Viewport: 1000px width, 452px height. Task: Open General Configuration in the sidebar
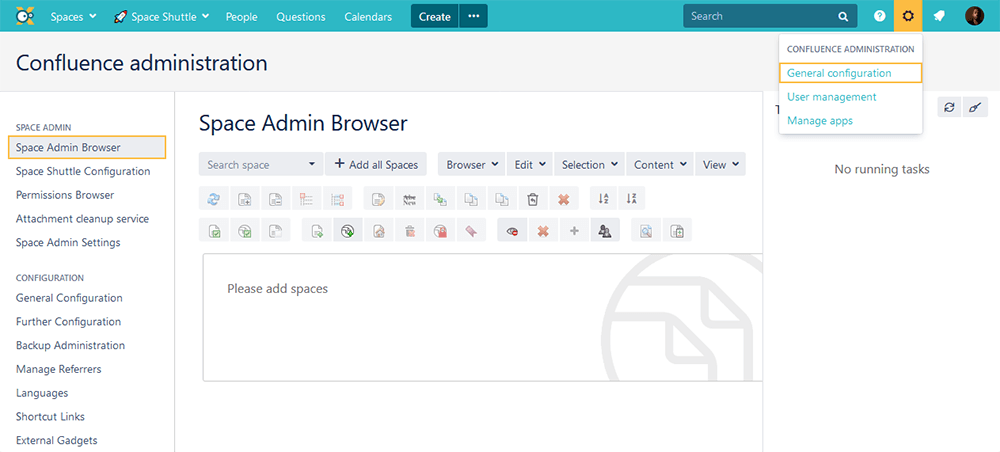point(70,298)
